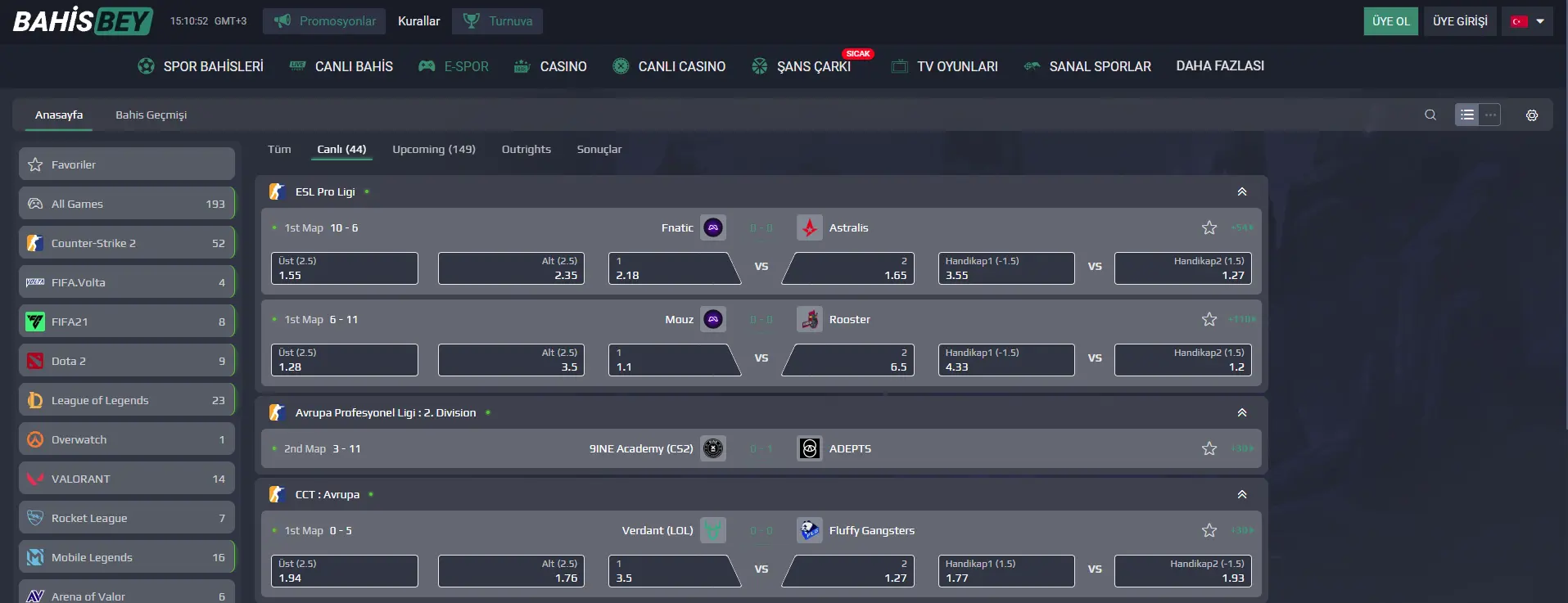Open Şans Çarkı wheel page
Screen dimensions: 1568x603
[x=801, y=66]
